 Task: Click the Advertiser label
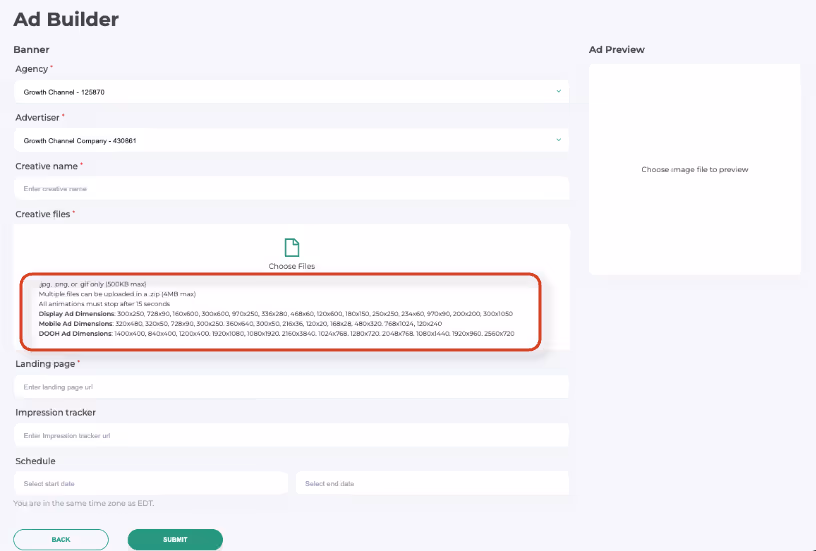(37, 118)
